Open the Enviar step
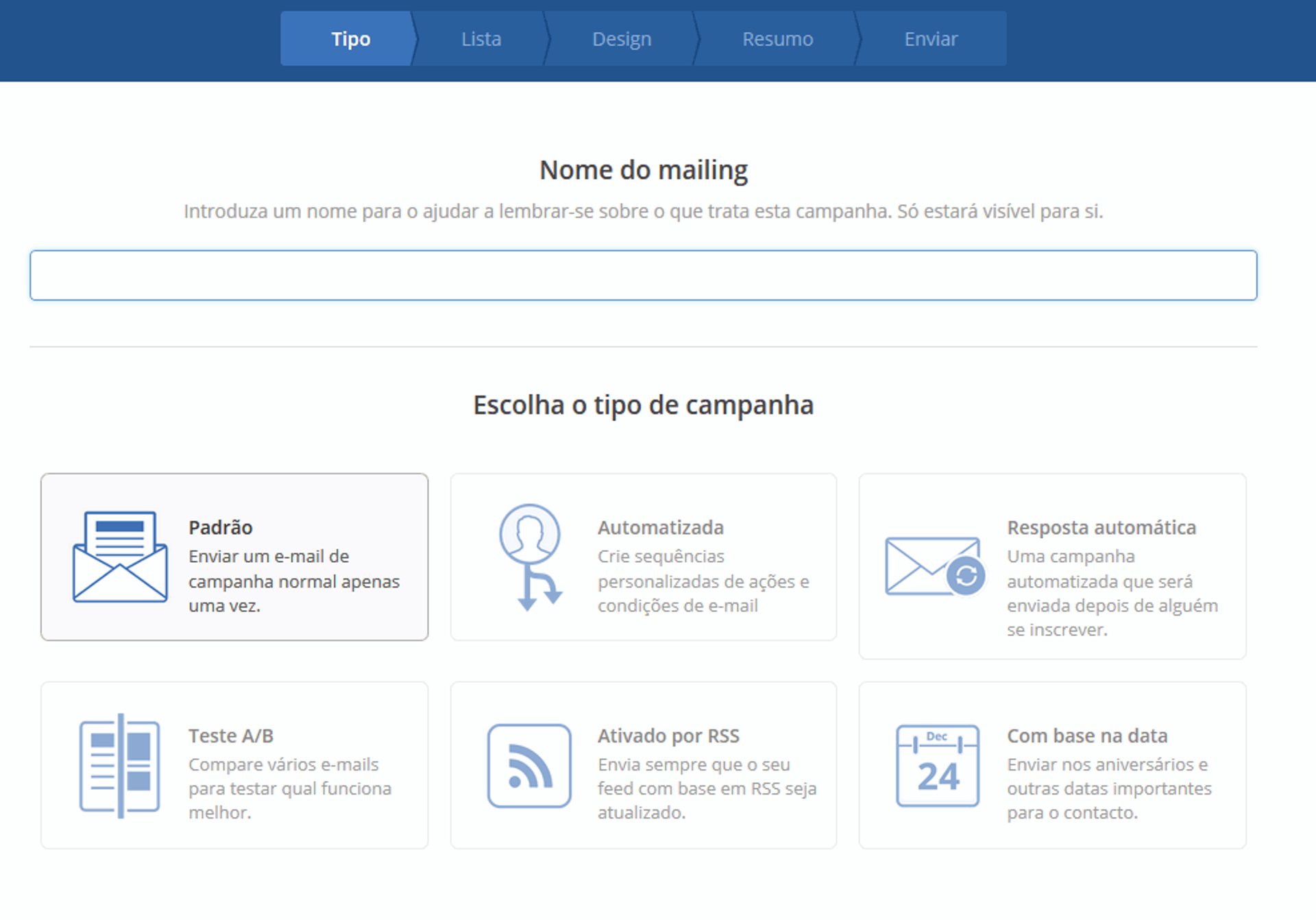Screen dimensions: 1316x920 click(x=931, y=39)
